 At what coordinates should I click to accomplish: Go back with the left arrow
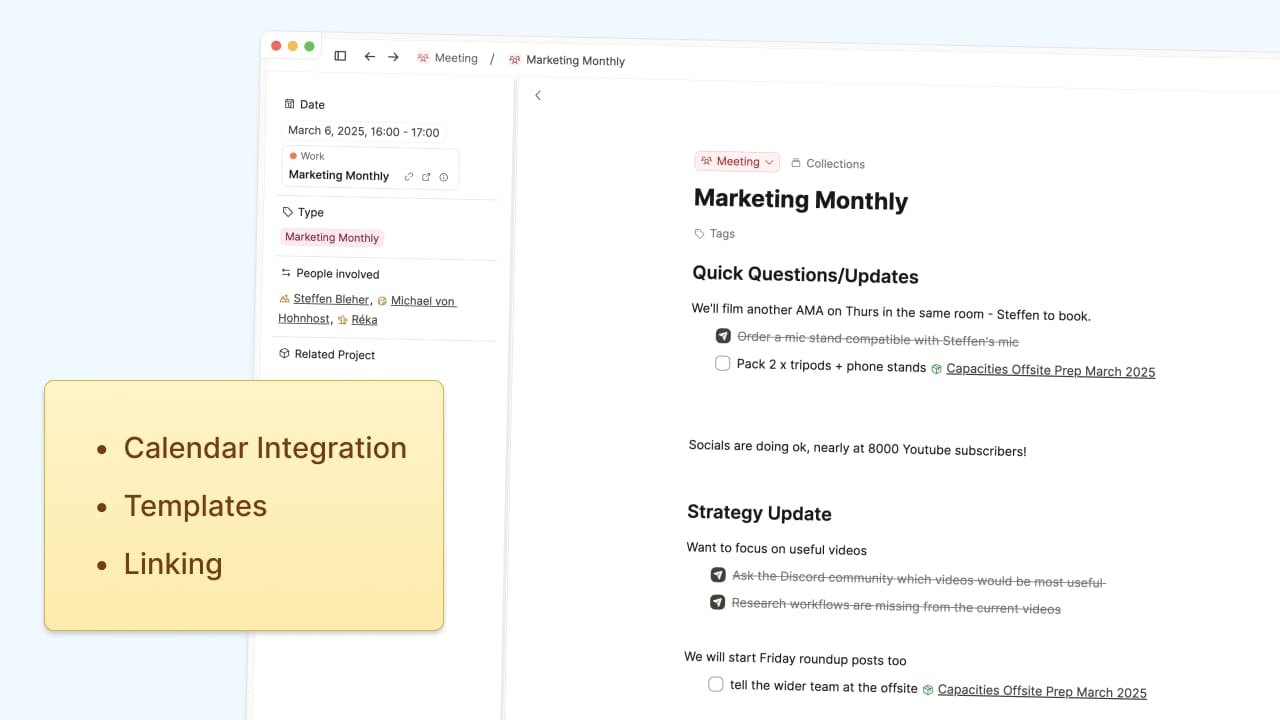click(x=369, y=57)
